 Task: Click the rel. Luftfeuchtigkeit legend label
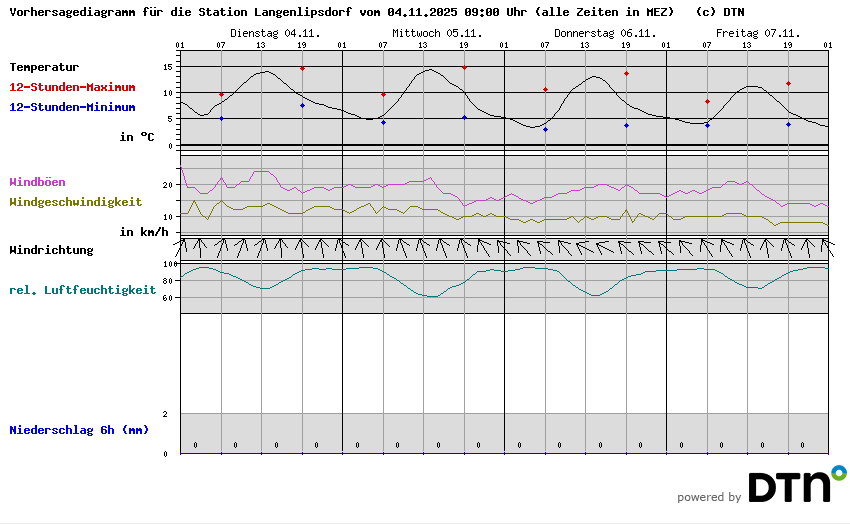point(82,290)
